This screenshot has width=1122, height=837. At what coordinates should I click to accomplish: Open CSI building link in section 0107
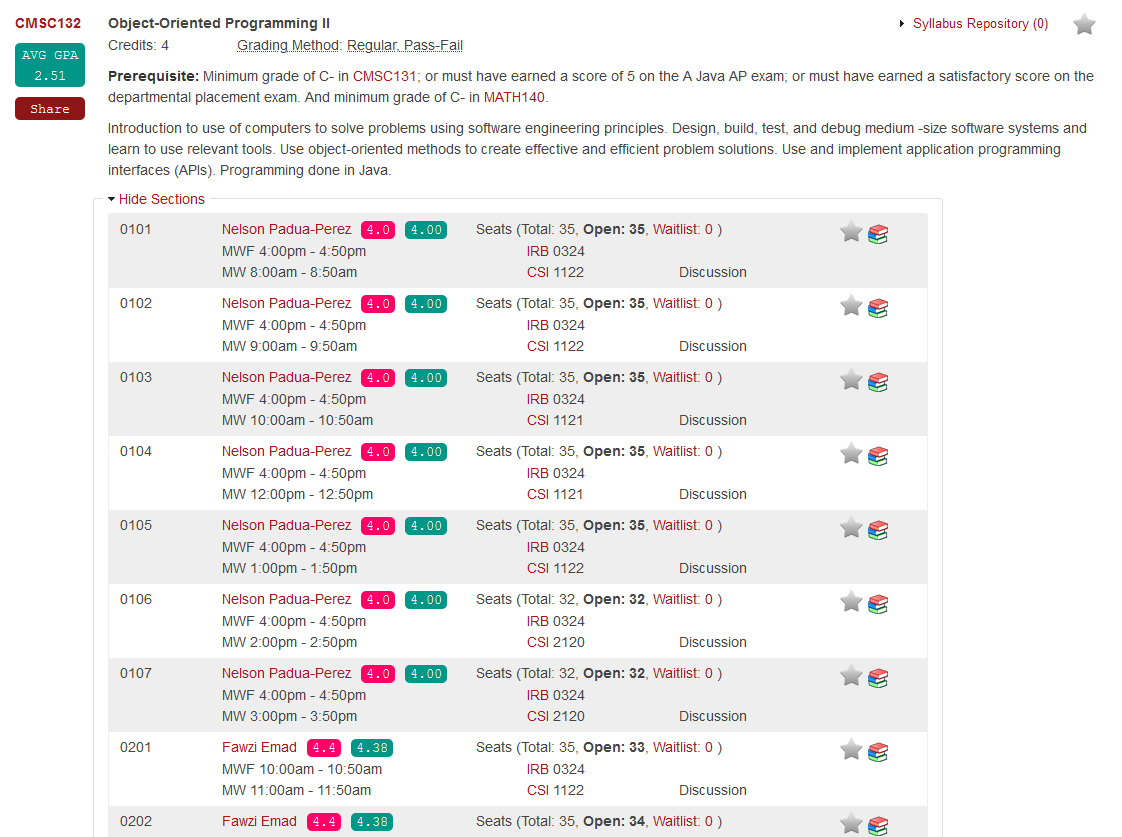[537, 716]
